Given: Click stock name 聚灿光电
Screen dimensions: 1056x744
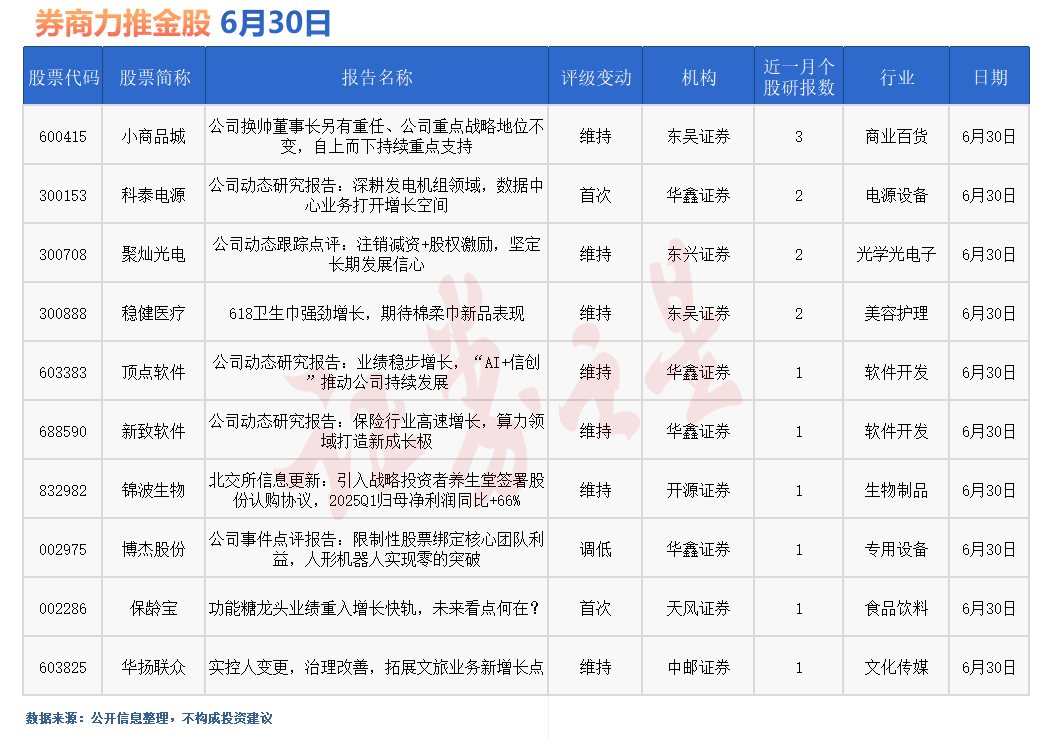Looking at the screenshot, I should point(154,255).
